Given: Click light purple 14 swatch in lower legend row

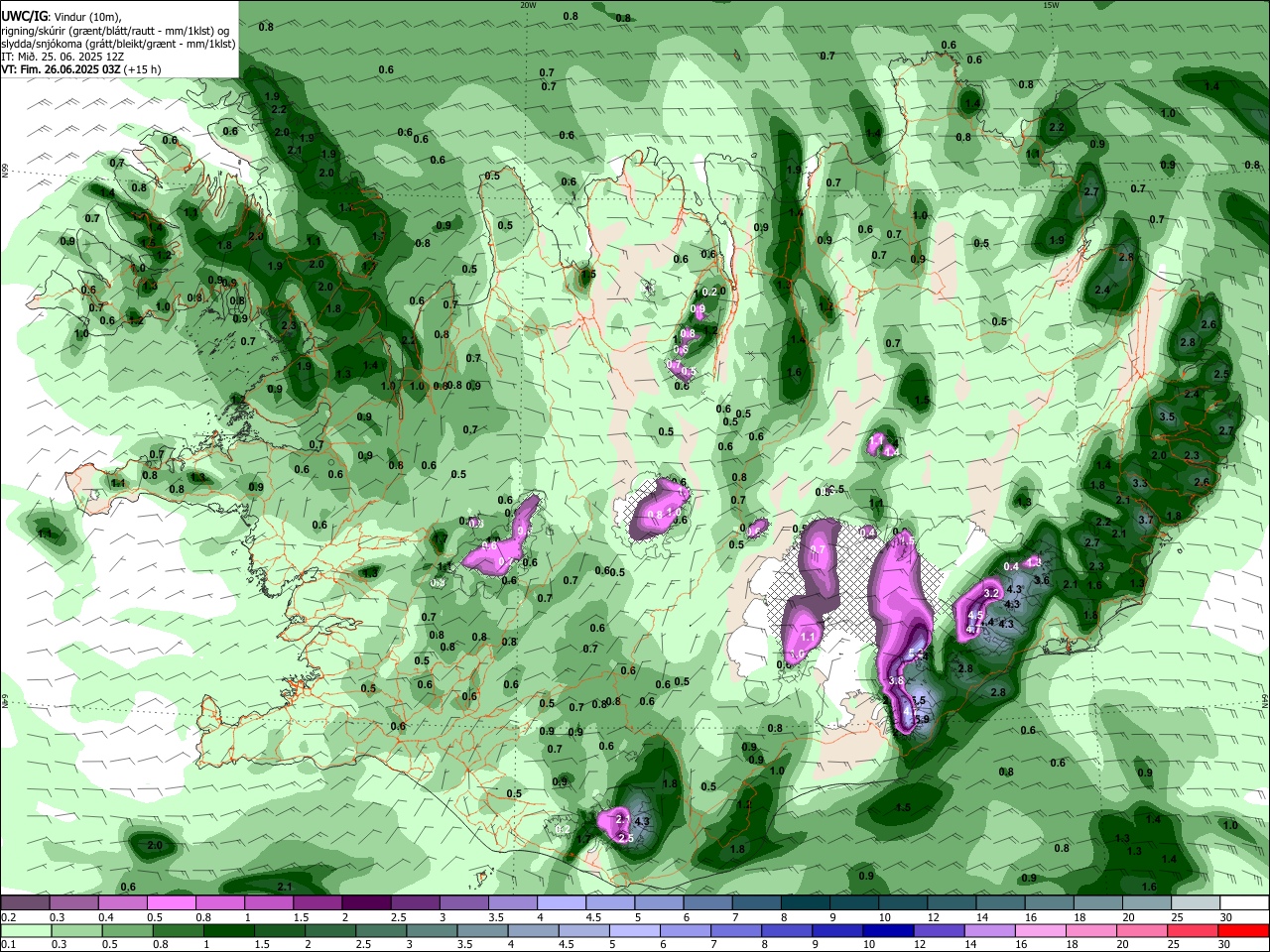Looking at the screenshot, I should pyautogui.click(x=988, y=930).
